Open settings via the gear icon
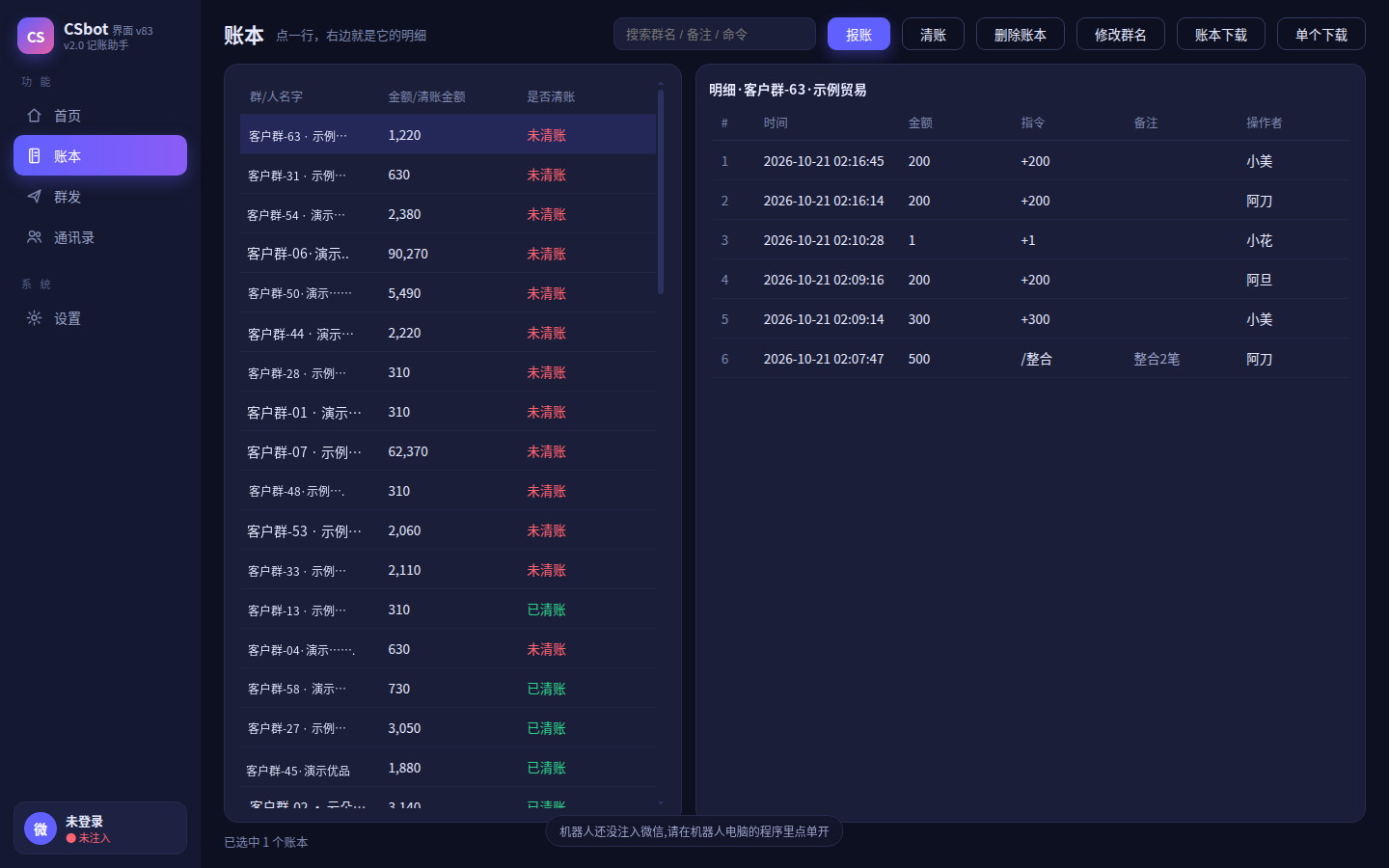This screenshot has height=868, width=1389. pyautogui.click(x=35, y=318)
